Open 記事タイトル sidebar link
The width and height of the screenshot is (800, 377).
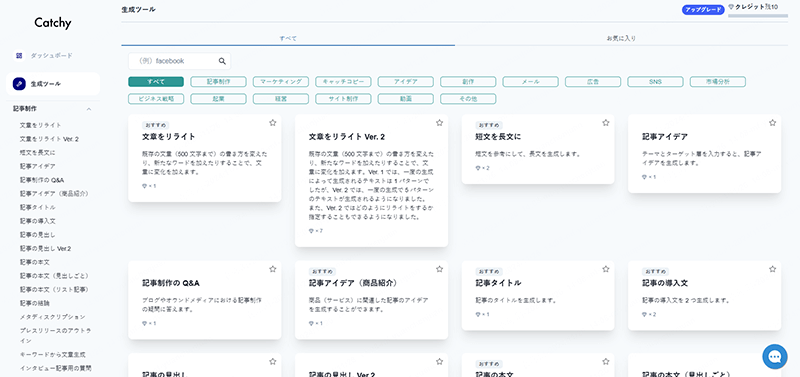point(38,207)
